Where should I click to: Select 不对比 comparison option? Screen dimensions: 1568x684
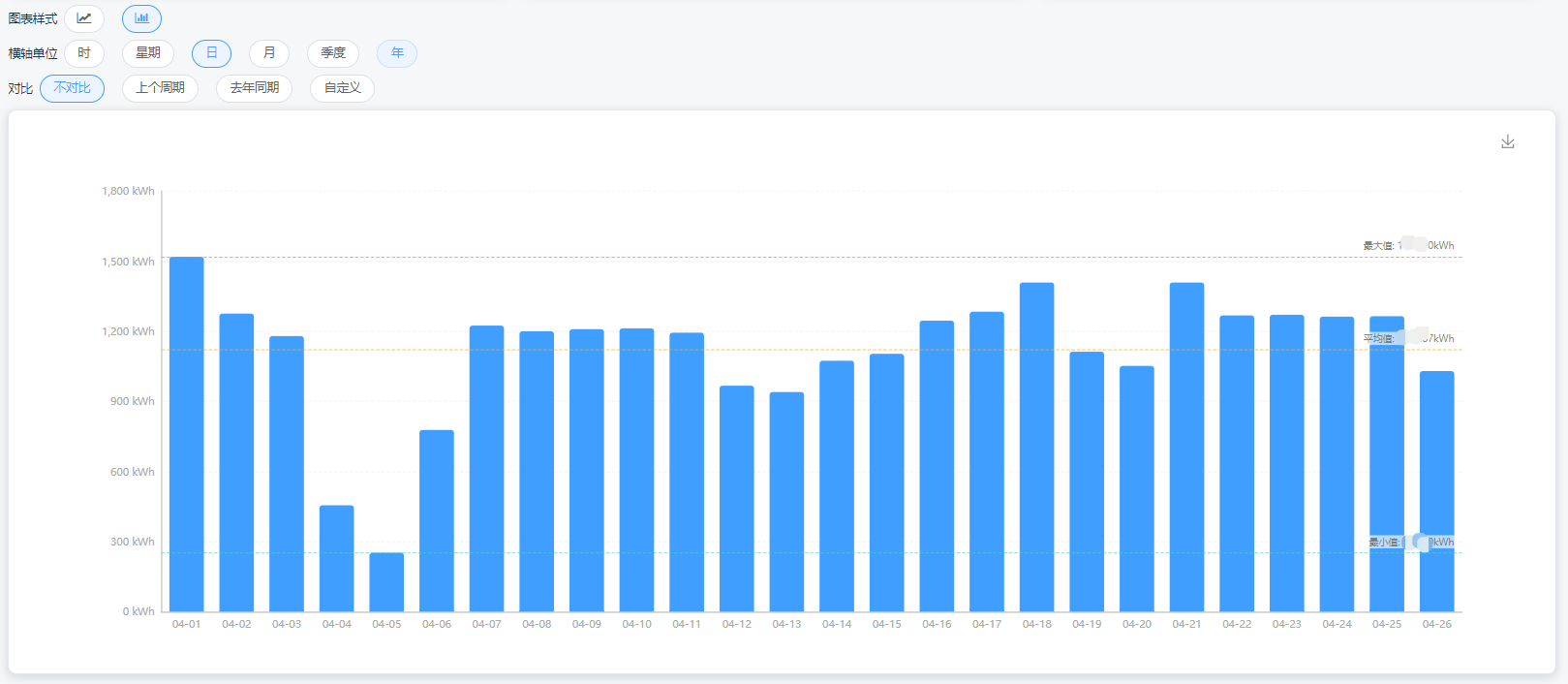[x=73, y=88]
